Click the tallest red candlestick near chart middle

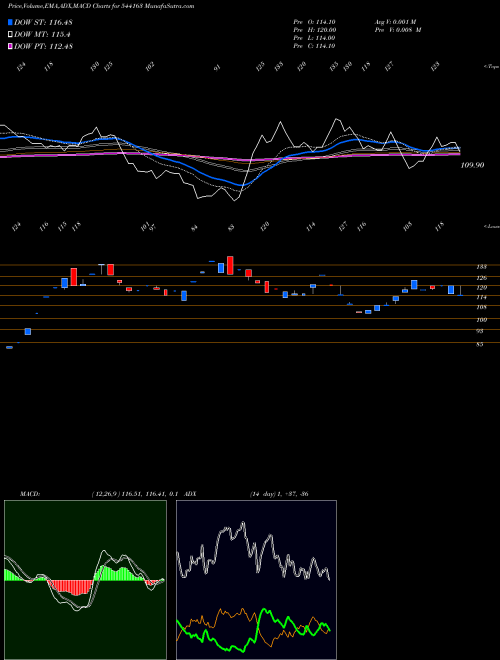(230, 265)
